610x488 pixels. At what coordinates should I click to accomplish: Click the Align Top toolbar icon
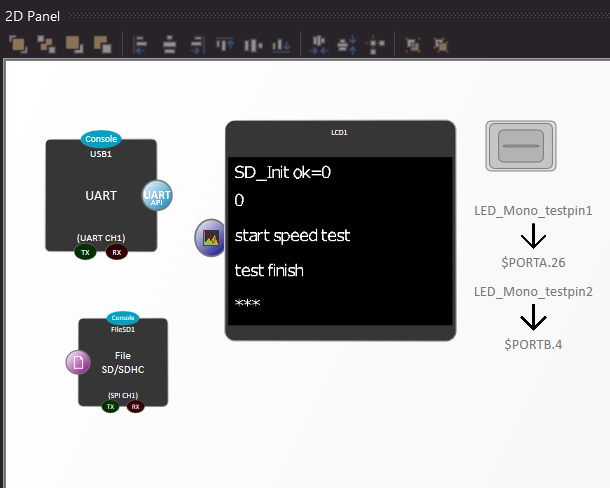(225, 44)
